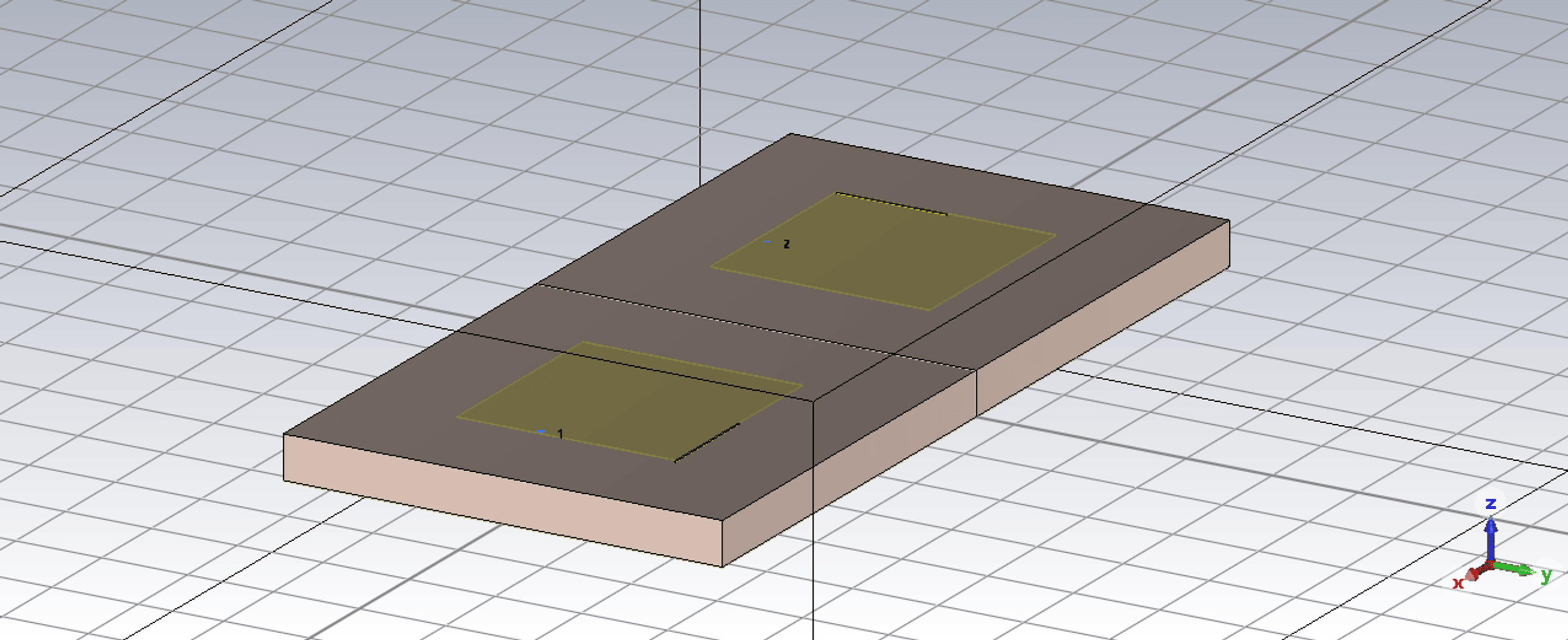Select the dashed edge line atop patch 2
The image size is (1568, 640).
click(x=892, y=204)
